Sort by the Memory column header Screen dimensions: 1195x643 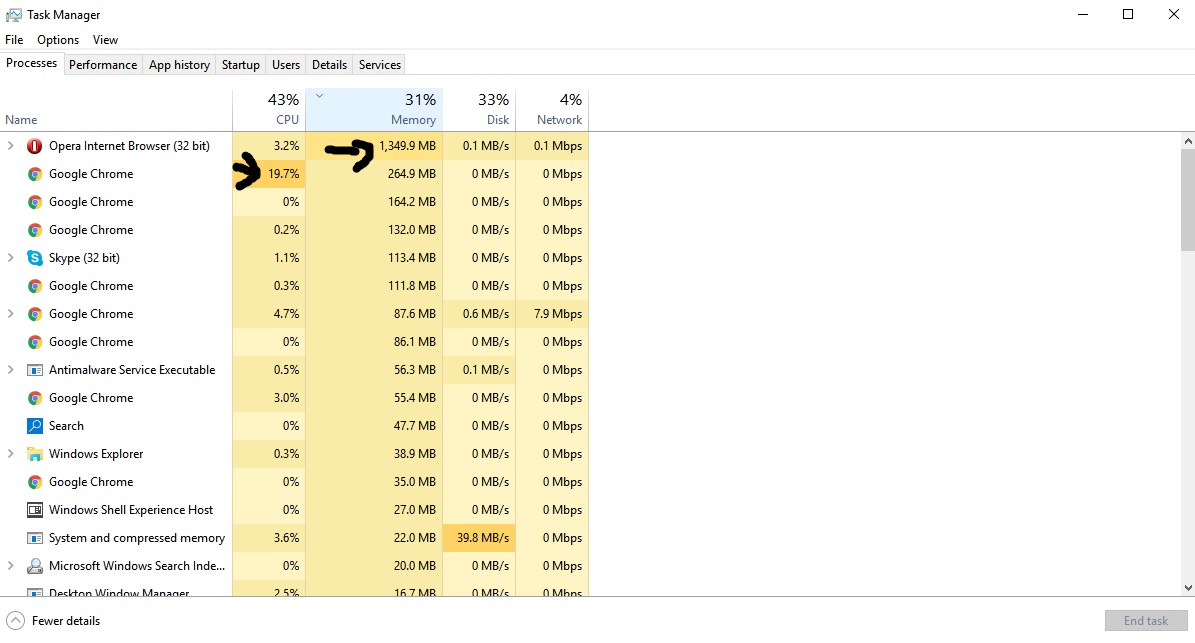pyautogui.click(x=374, y=110)
